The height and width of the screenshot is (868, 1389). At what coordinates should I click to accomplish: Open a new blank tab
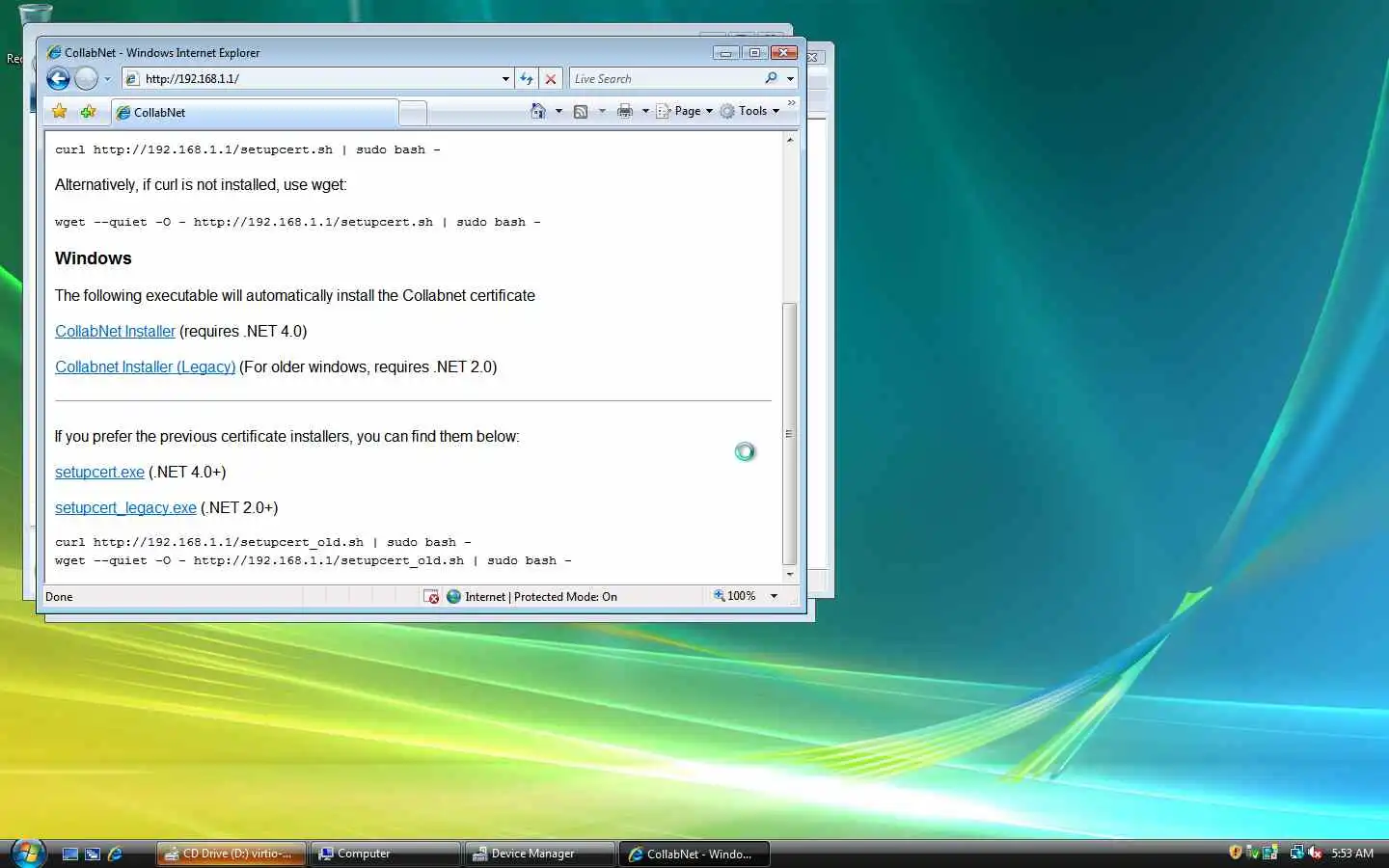(413, 113)
